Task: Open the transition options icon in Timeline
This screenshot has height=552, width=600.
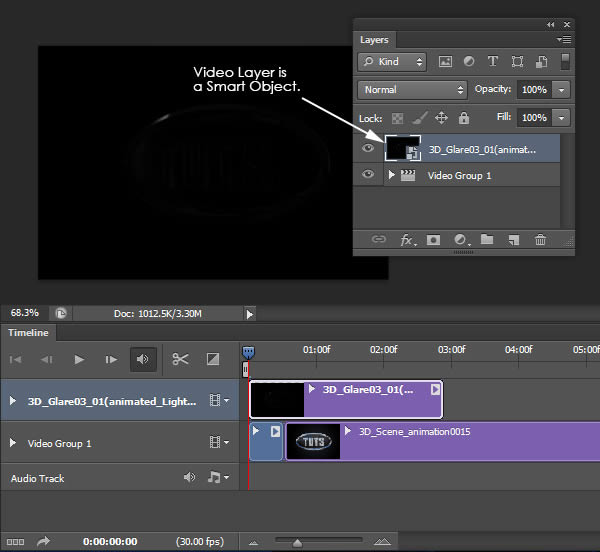Action: (x=213, y=359)
